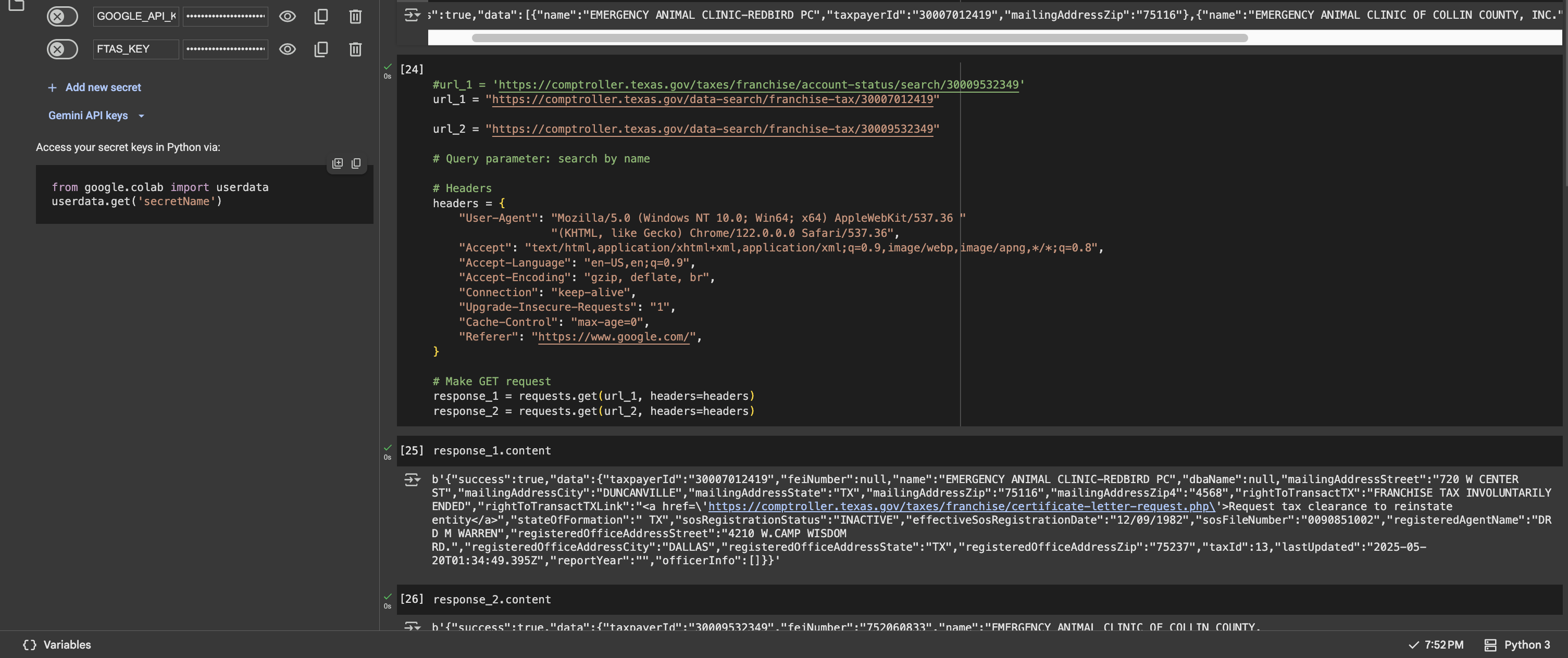Show GOOGLE_API_KEY secret value with eye icon
This screenshot has height=658, width=1568.
tap(288, 17)
